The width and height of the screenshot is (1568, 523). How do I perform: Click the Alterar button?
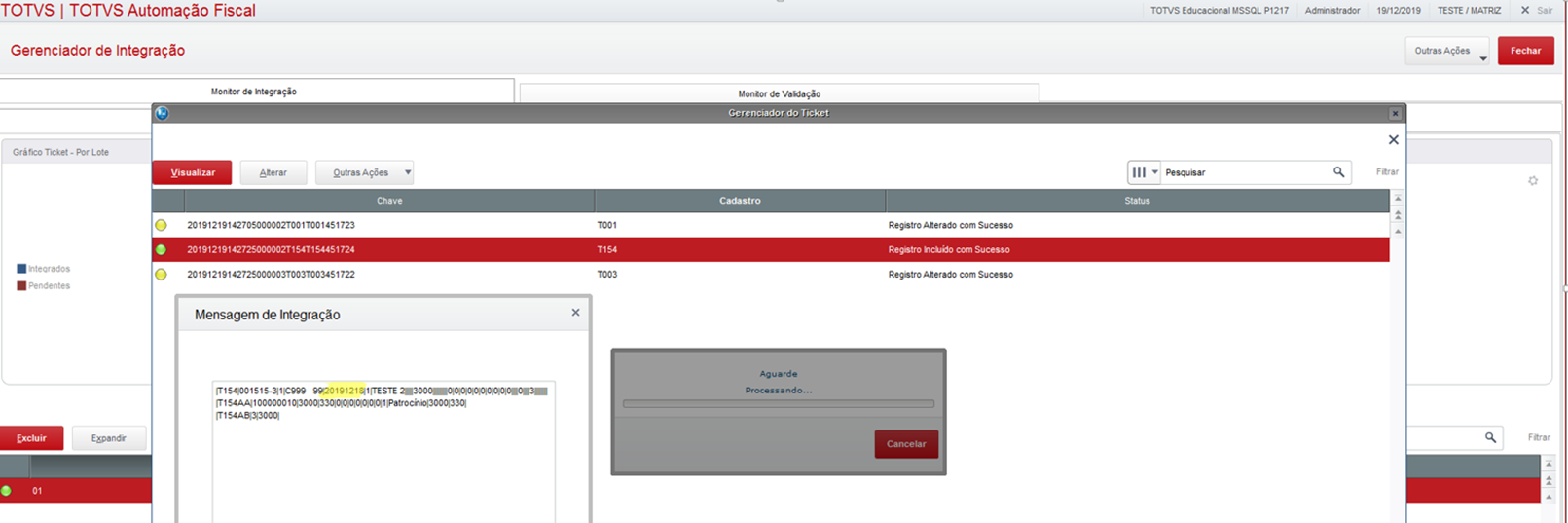click(x=273, y=172)
